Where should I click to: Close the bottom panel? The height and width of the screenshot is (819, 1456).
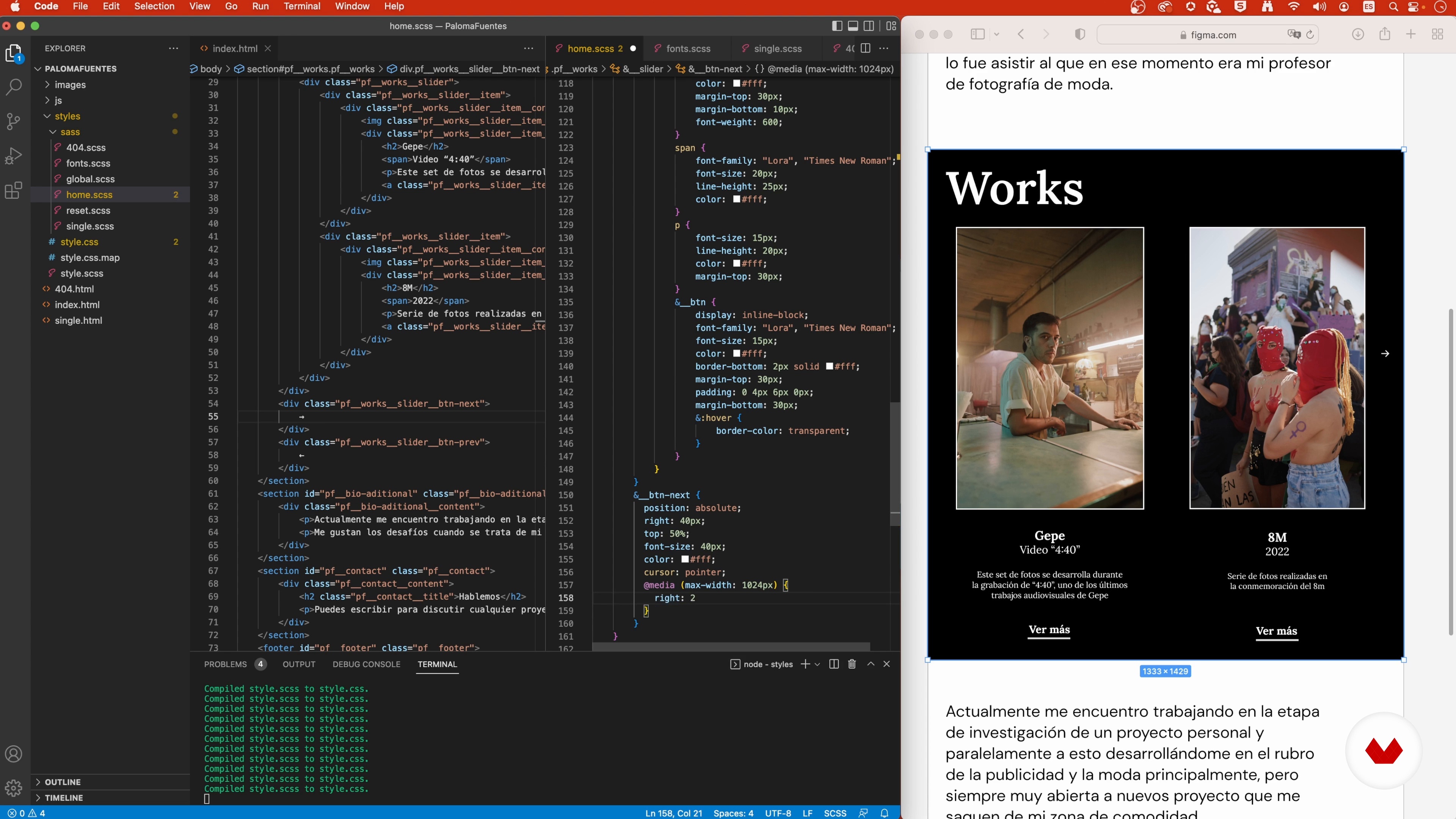click(x=886, y=664)
